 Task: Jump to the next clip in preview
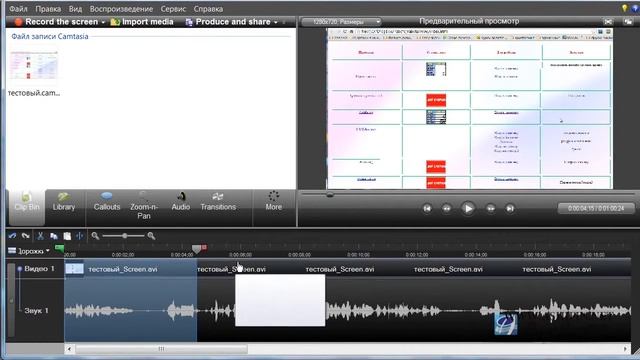click(x=510, y=209)
